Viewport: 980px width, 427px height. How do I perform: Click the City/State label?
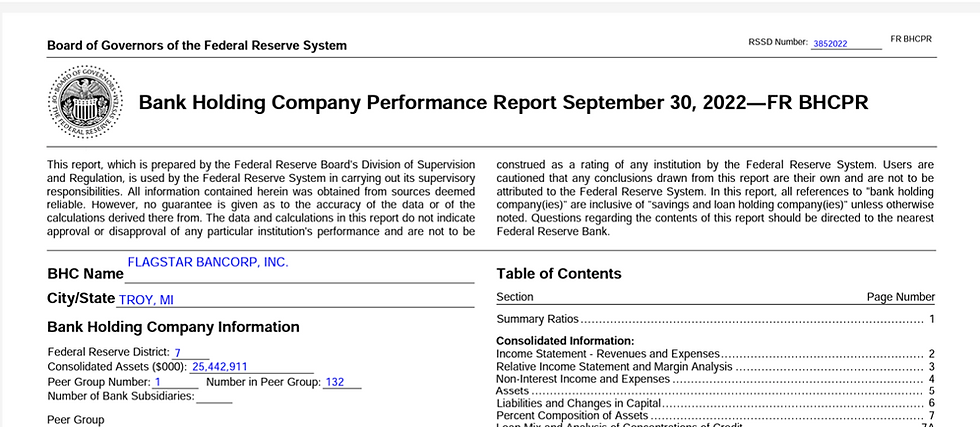81,298
